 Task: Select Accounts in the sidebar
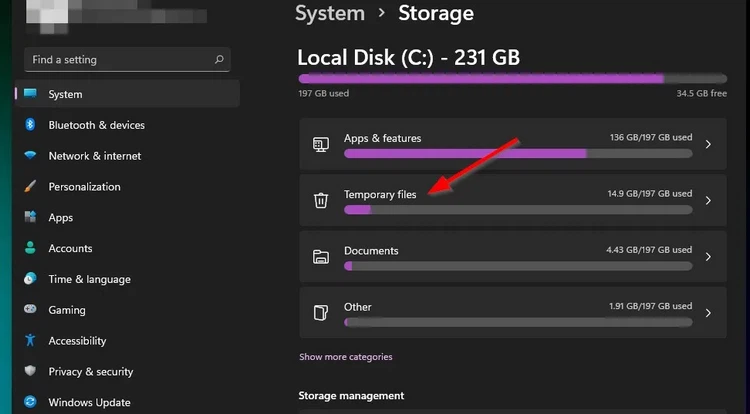pos(70,249)
